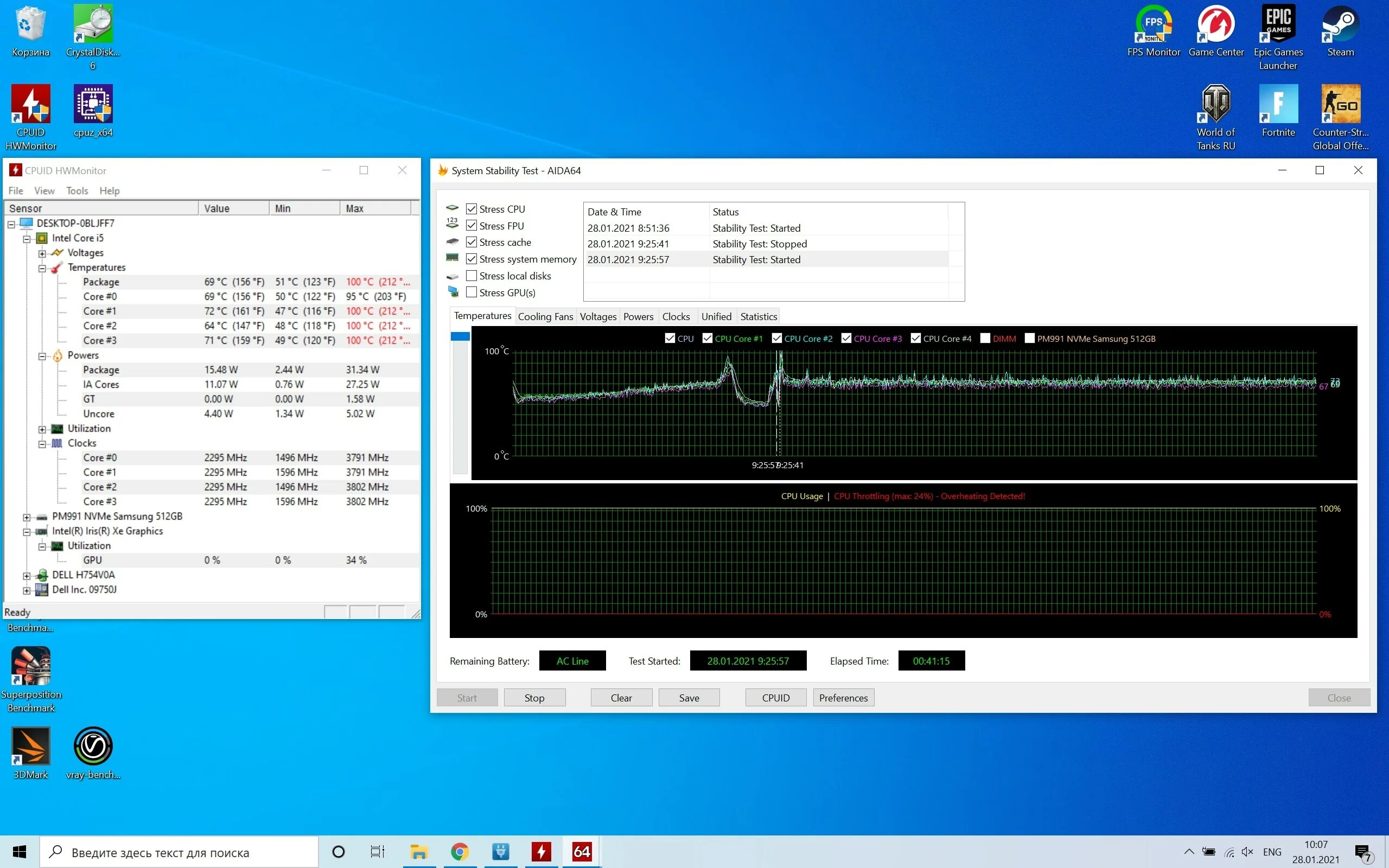
Task: Switch to the Cooling Fans tab
Action: (x=545, y=316)
